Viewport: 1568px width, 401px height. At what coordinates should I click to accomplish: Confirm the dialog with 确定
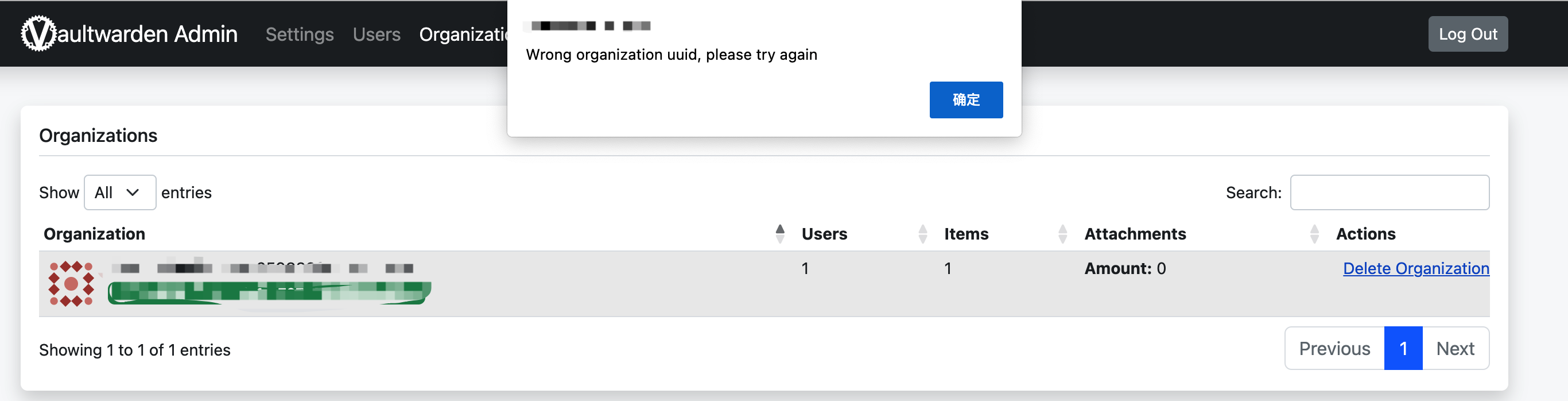pos(966,99)
